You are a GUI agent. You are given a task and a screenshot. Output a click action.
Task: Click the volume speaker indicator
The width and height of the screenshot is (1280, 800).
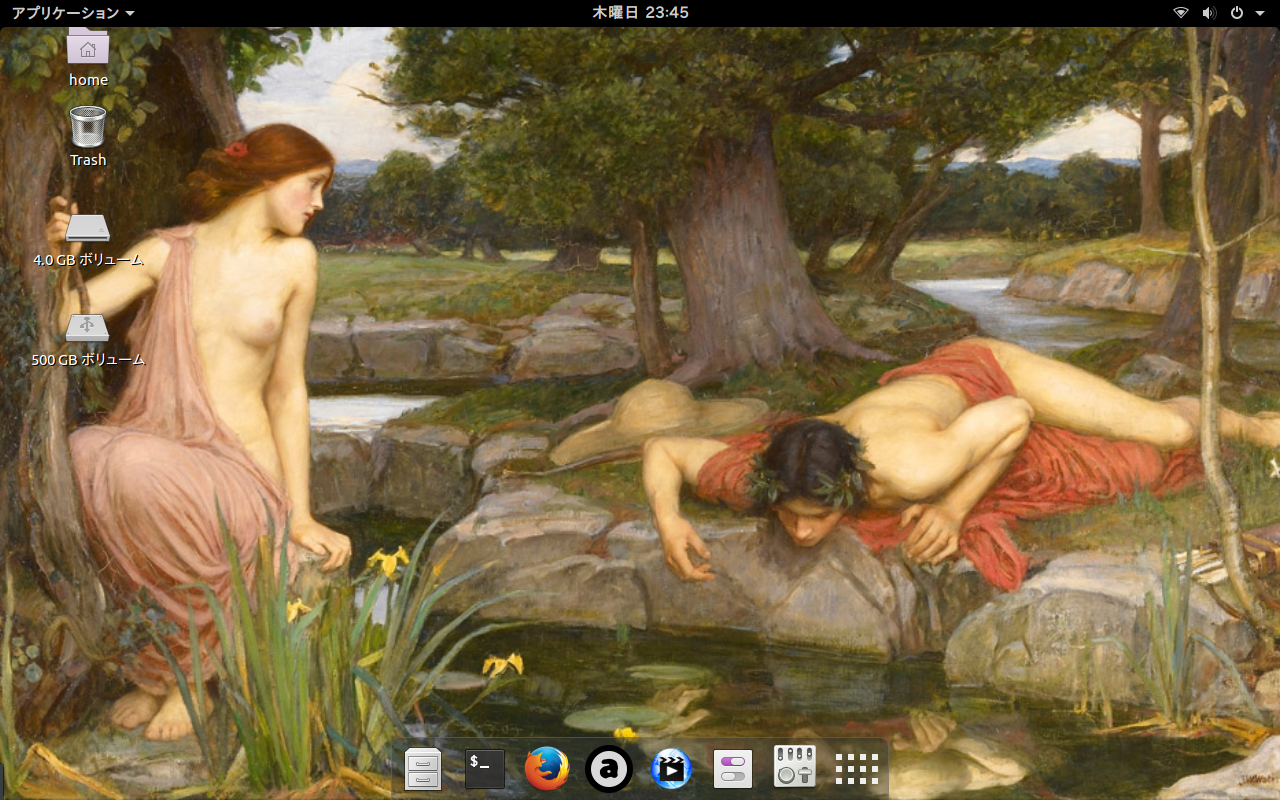click(1209, 13)
